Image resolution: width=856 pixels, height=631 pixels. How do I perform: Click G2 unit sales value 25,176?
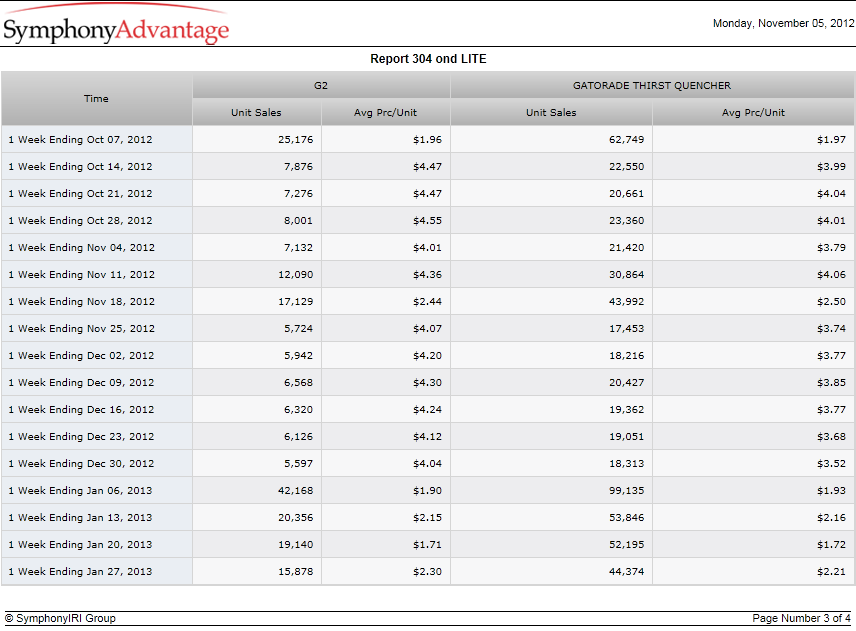click(x=295, y=139)
